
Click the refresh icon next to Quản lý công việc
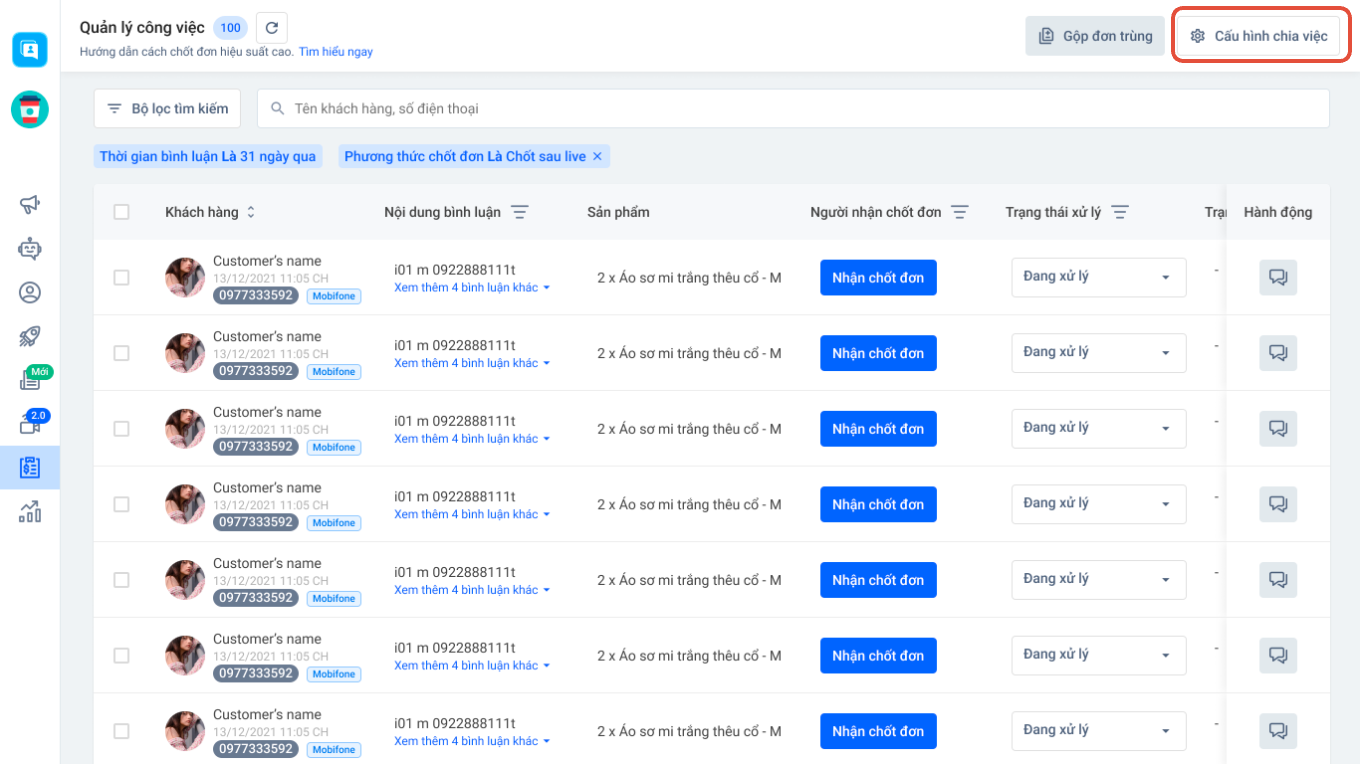pyautogui.click(x=271, y=28)
